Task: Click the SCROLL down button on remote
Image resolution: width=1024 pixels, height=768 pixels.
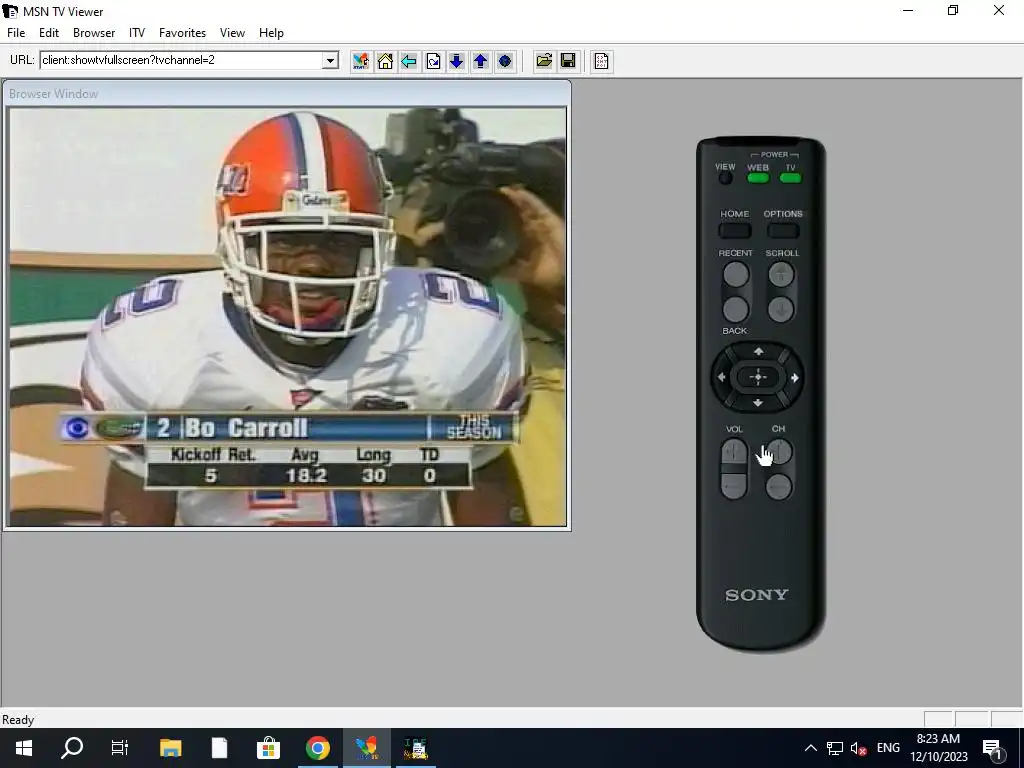Action: [781, 309]
